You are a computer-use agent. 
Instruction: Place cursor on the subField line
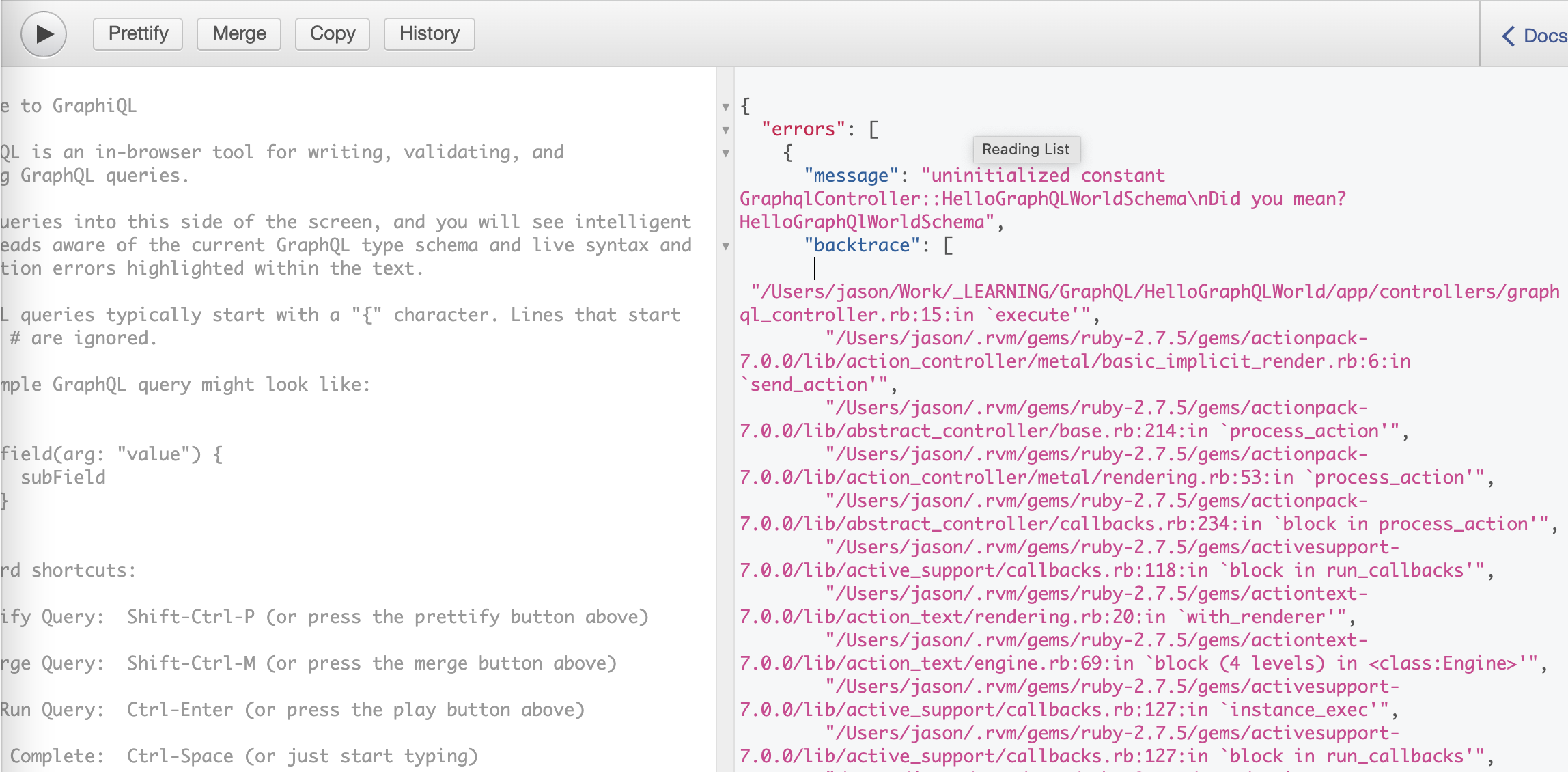pyautogui.click(x=63, y=478)
